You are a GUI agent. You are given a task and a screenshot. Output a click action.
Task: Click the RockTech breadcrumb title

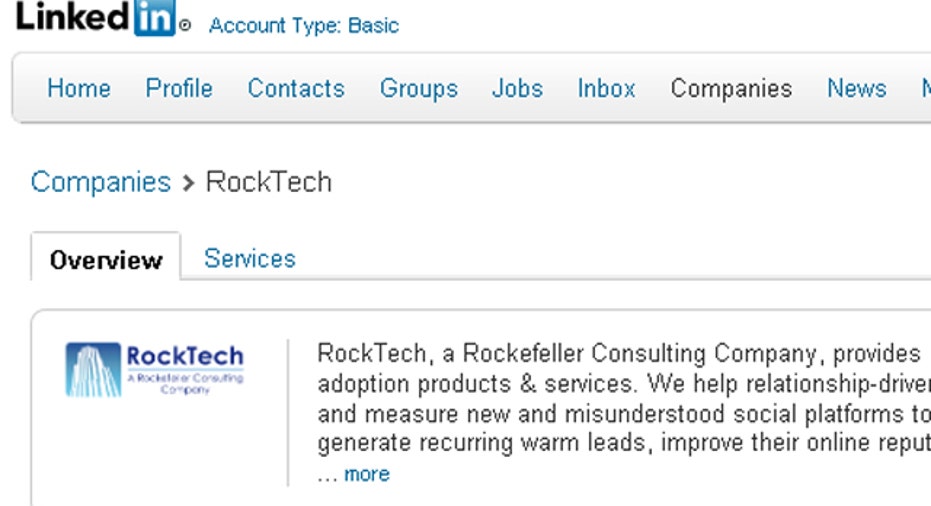(x=268, y=182)
